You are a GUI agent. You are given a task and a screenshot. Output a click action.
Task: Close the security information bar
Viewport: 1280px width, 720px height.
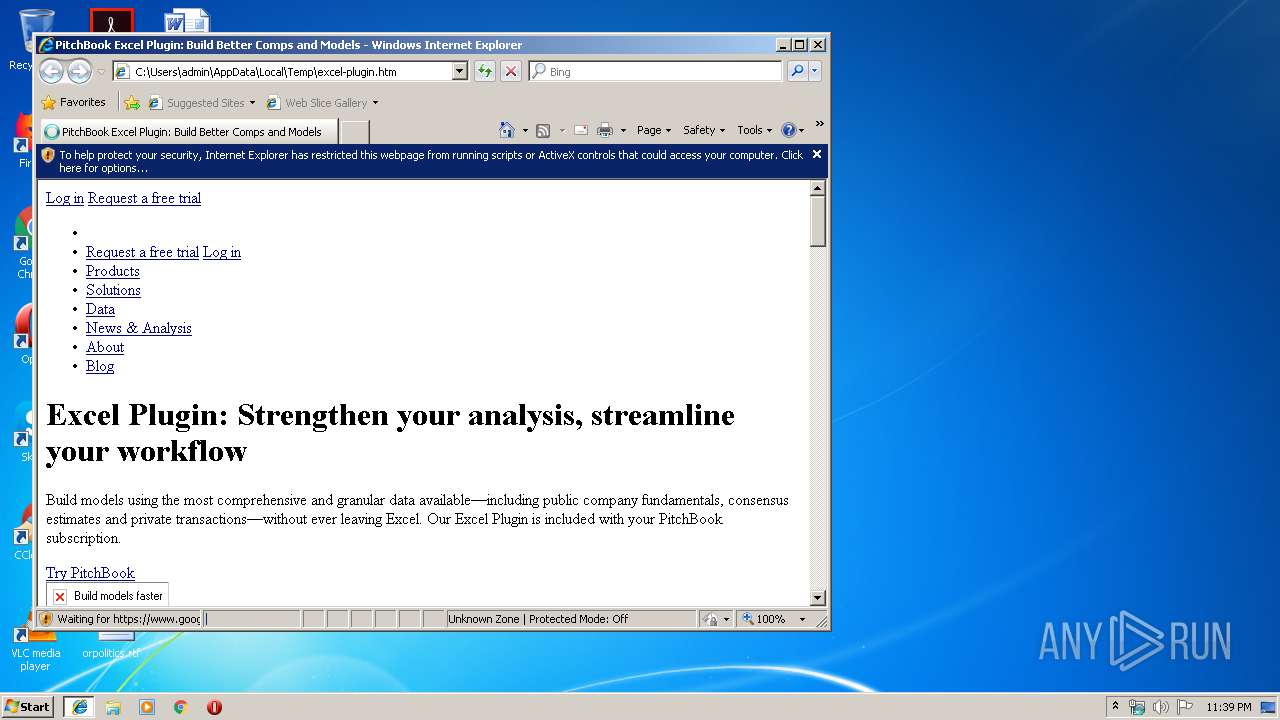coord(817,154)
